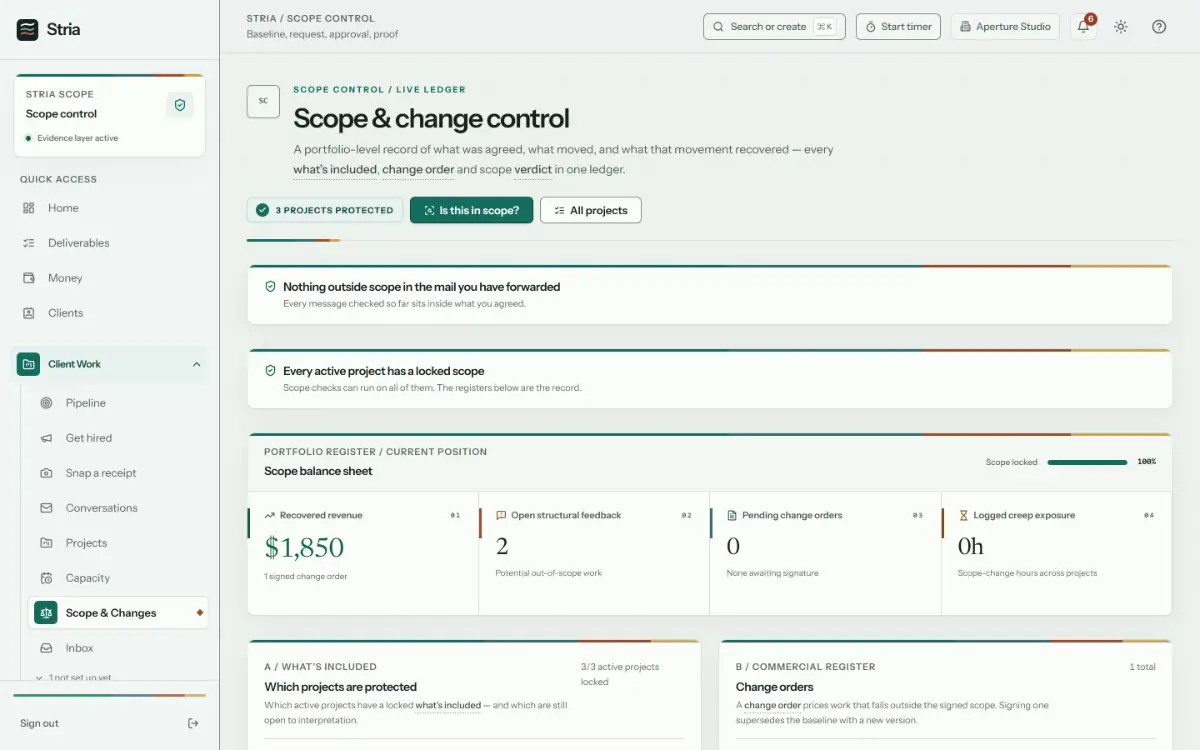Viewport: 1200px width, 750px height.
Task: Open Pipeline under Client Work
Action: point(85,403)
